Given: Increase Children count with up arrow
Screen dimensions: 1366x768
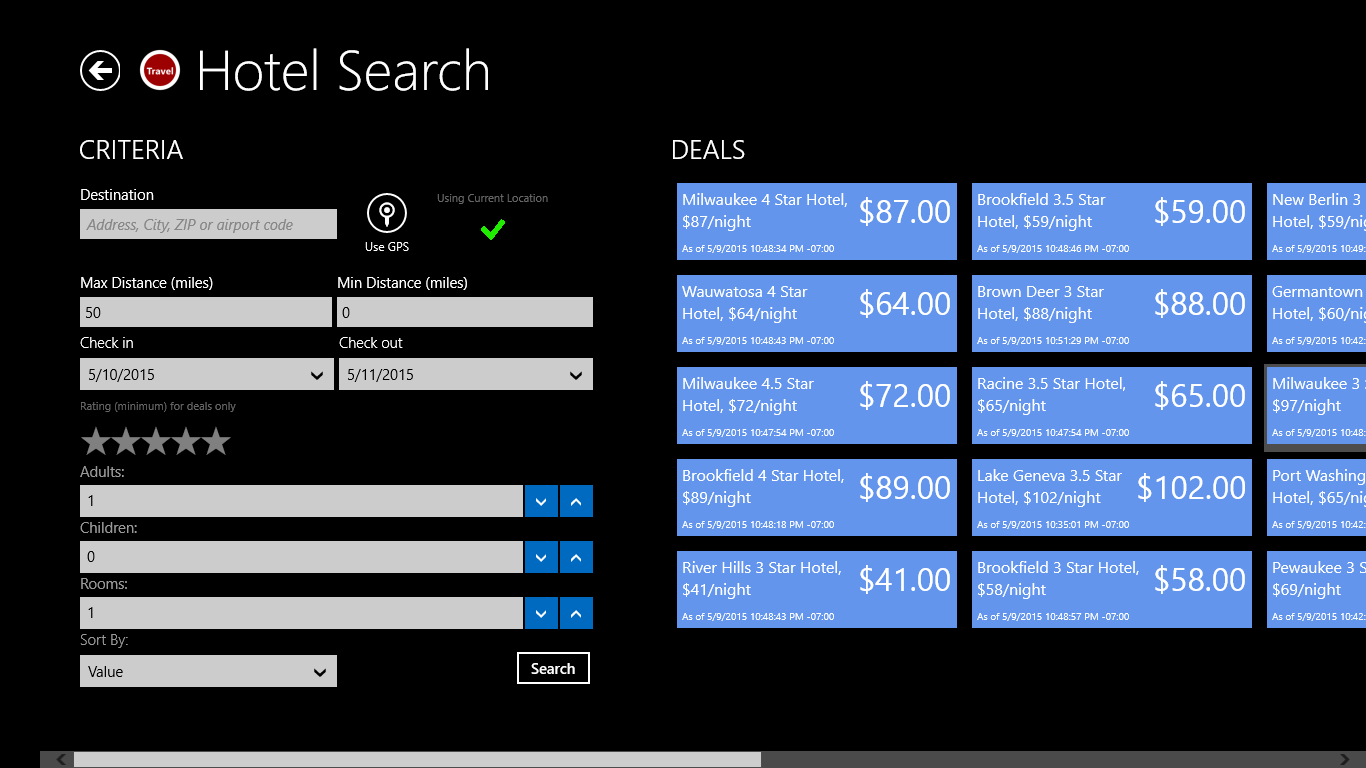Looking at the screenshot, I should tap(576, 557).
